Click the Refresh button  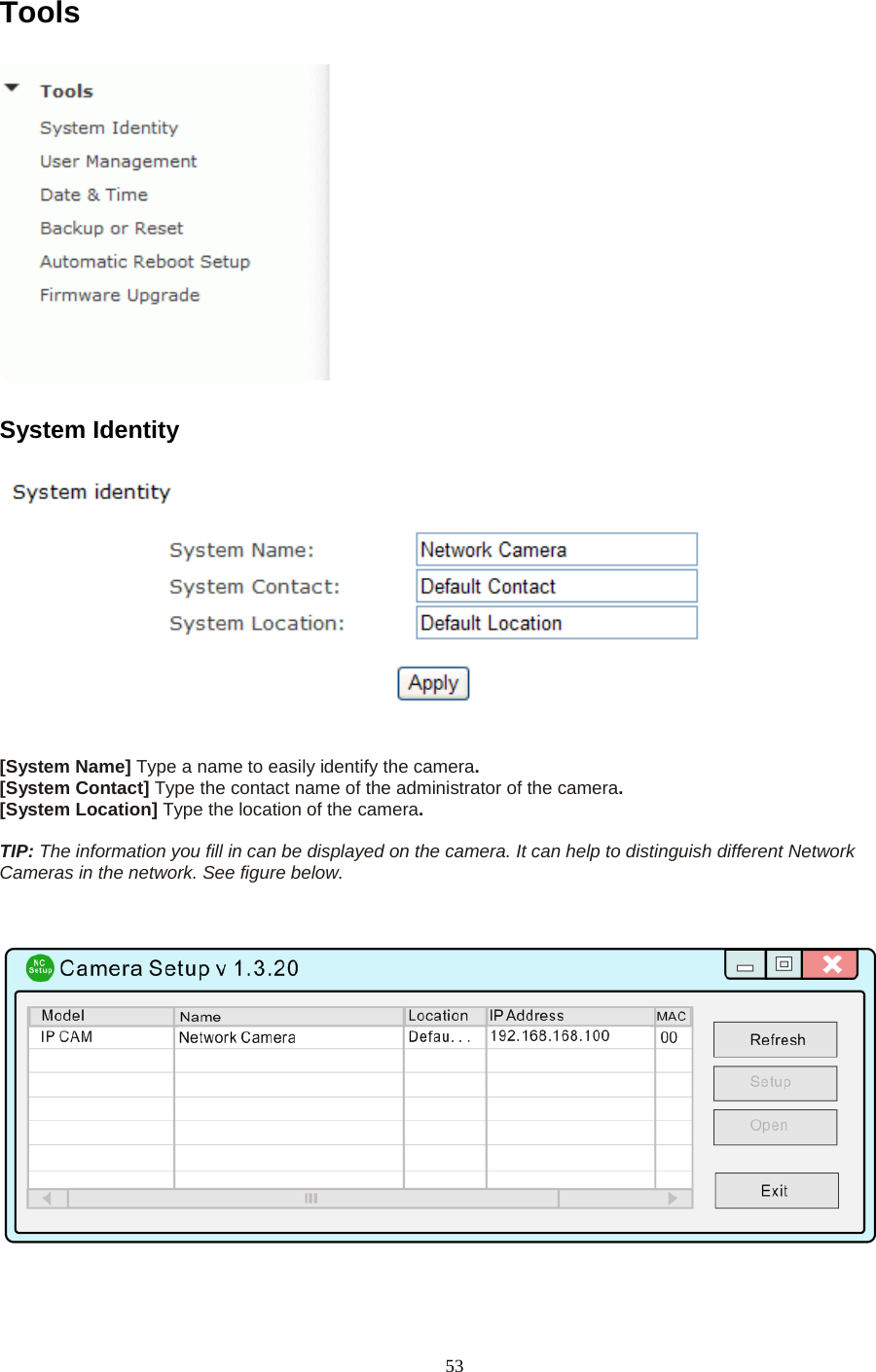tap(775, 1038)
